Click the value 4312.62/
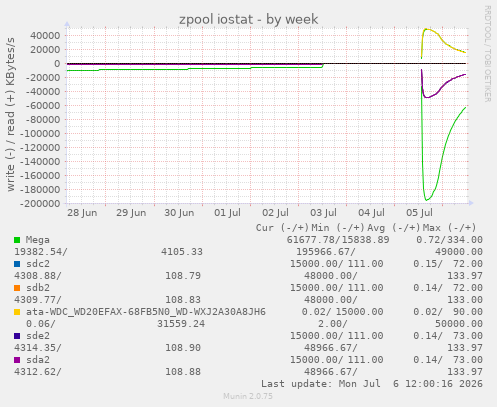This screenshot has width=497, height=407. click(x=38, y=372)
